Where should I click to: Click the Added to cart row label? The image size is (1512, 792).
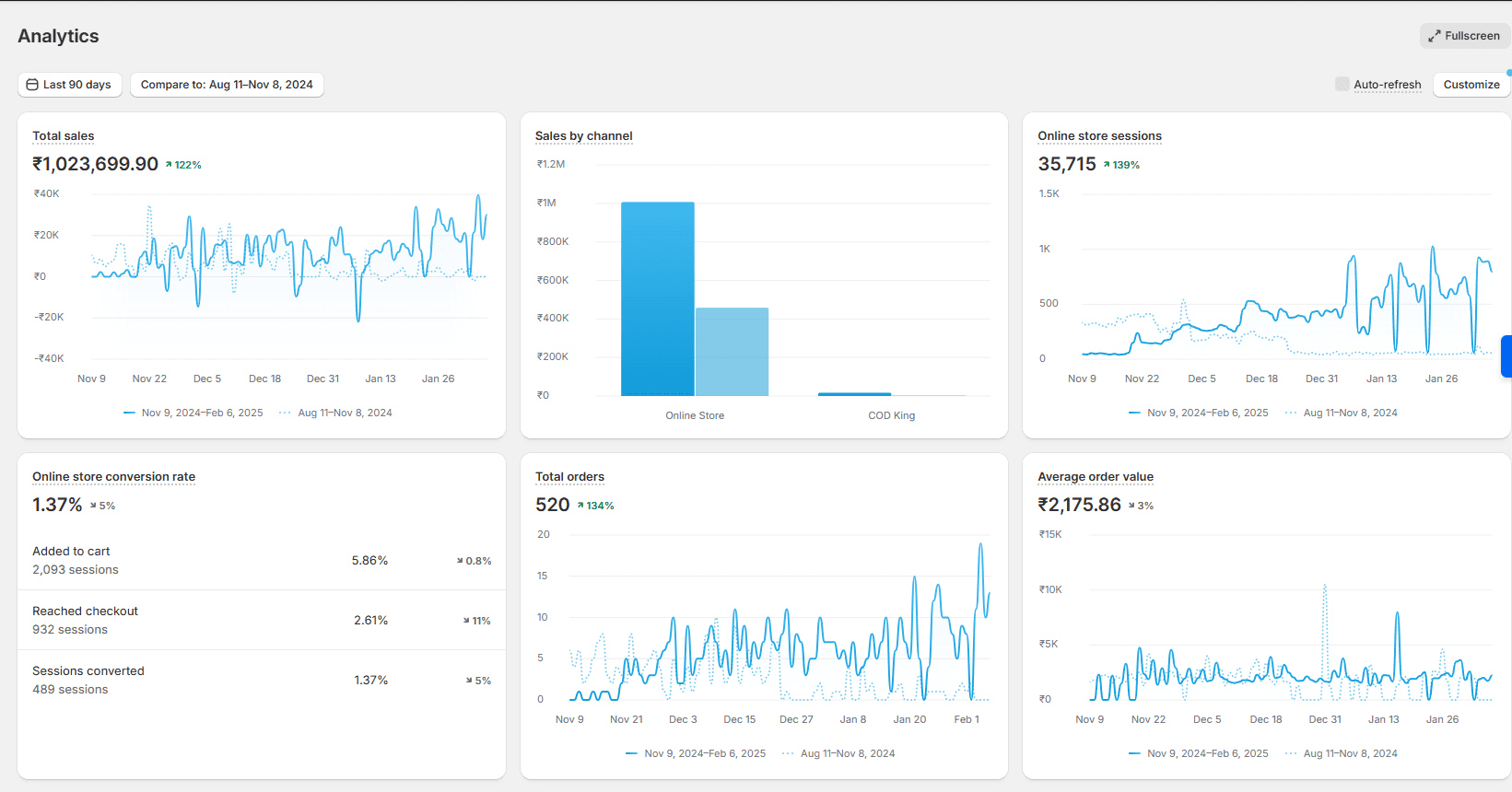click(x=71, y=552)
